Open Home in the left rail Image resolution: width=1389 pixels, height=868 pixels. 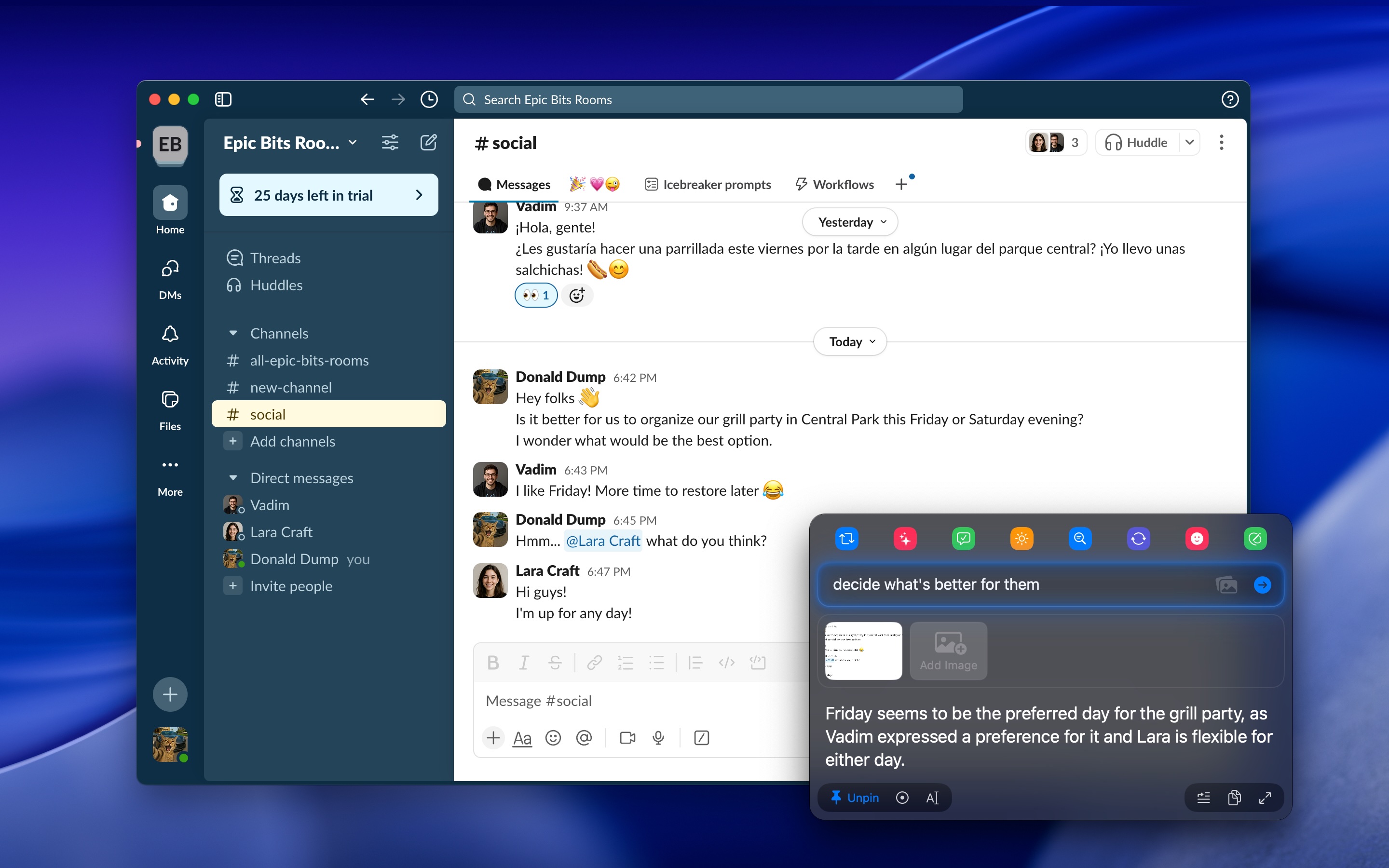pyautogui.click(x=170, y=210)
